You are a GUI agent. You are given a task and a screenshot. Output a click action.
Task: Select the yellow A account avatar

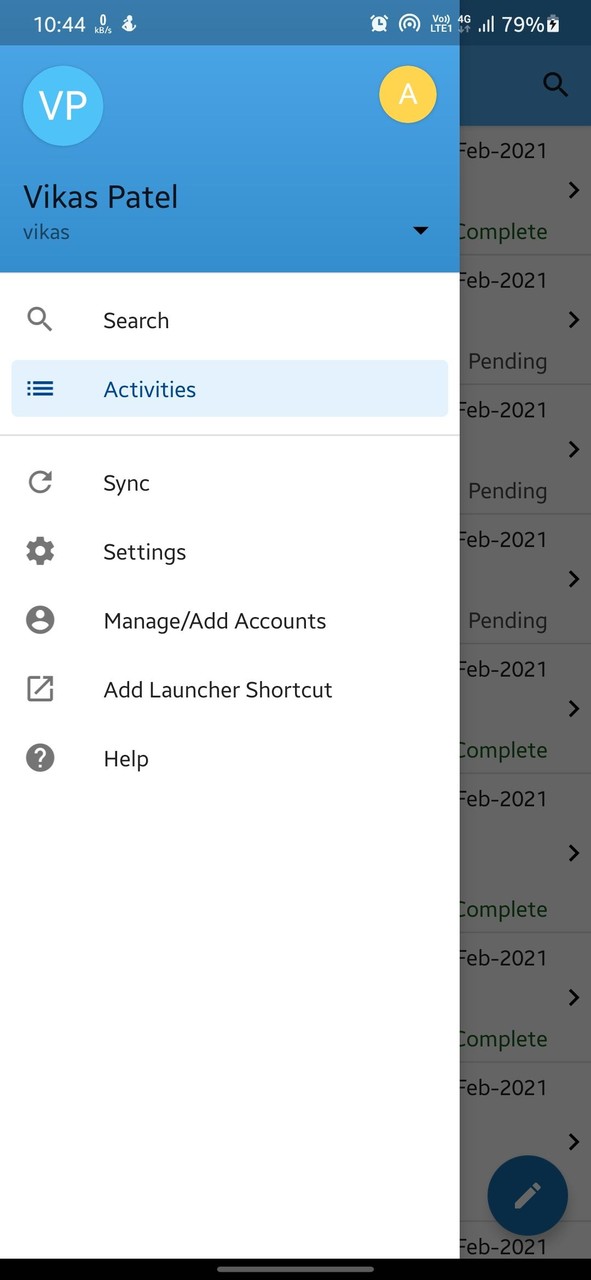(x=408, y=95)
